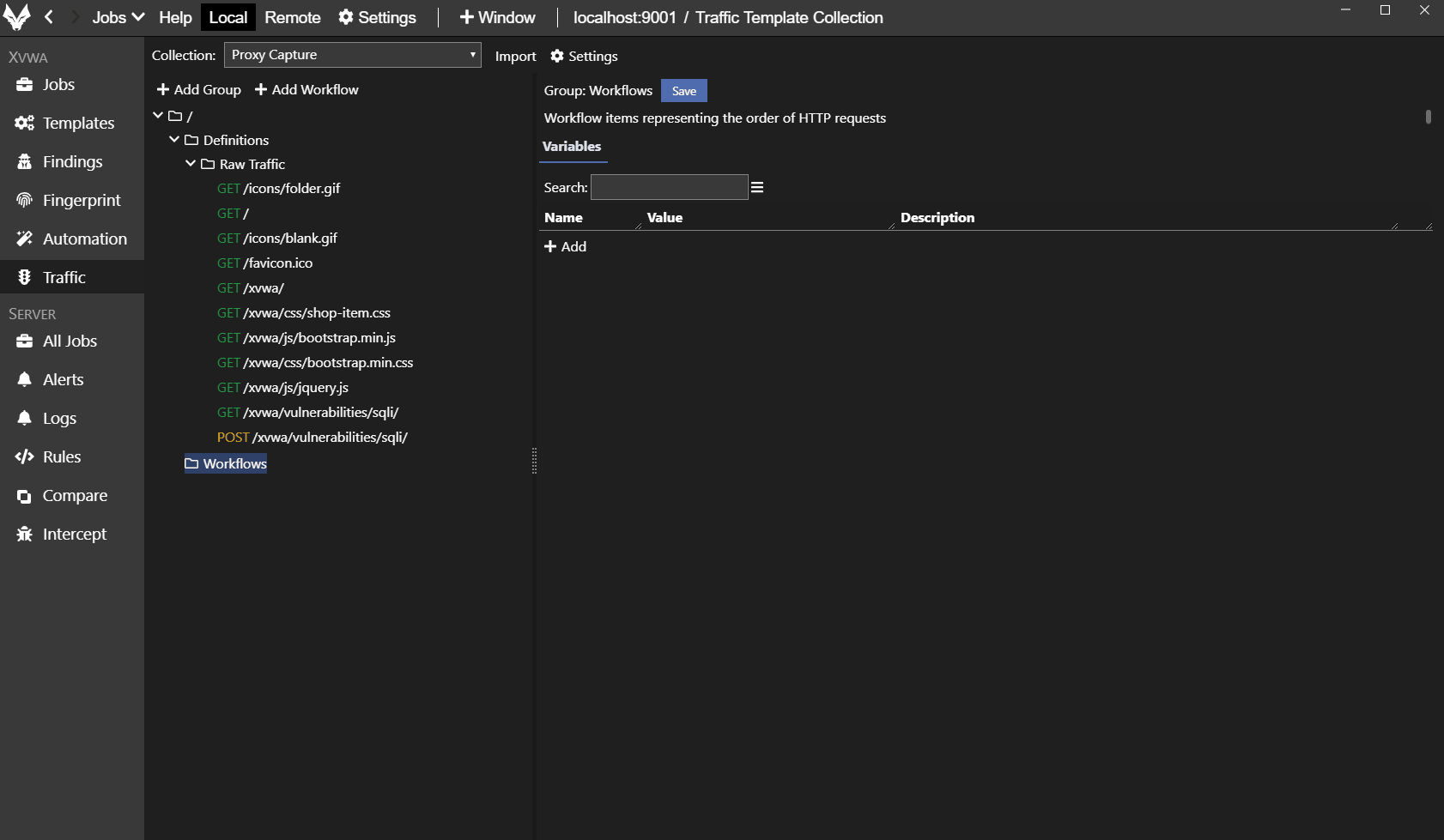Collapse the Definitions folder
Screen dimensions: 1444x840
coord(174,139)
